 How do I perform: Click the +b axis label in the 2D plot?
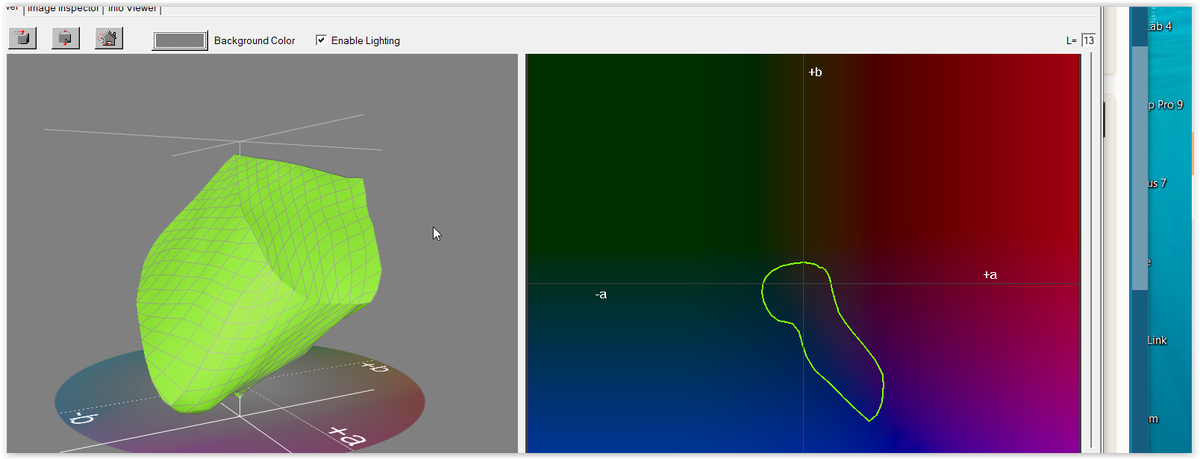tap(815, 73)
